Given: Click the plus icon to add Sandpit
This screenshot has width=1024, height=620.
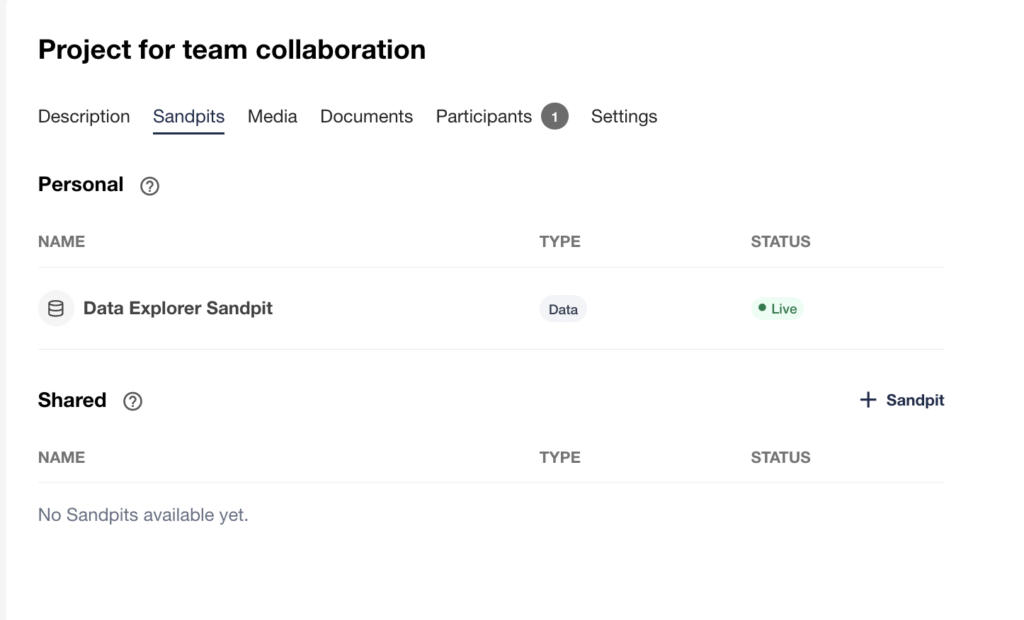Looking at the screenshot, I should (867, 400).
